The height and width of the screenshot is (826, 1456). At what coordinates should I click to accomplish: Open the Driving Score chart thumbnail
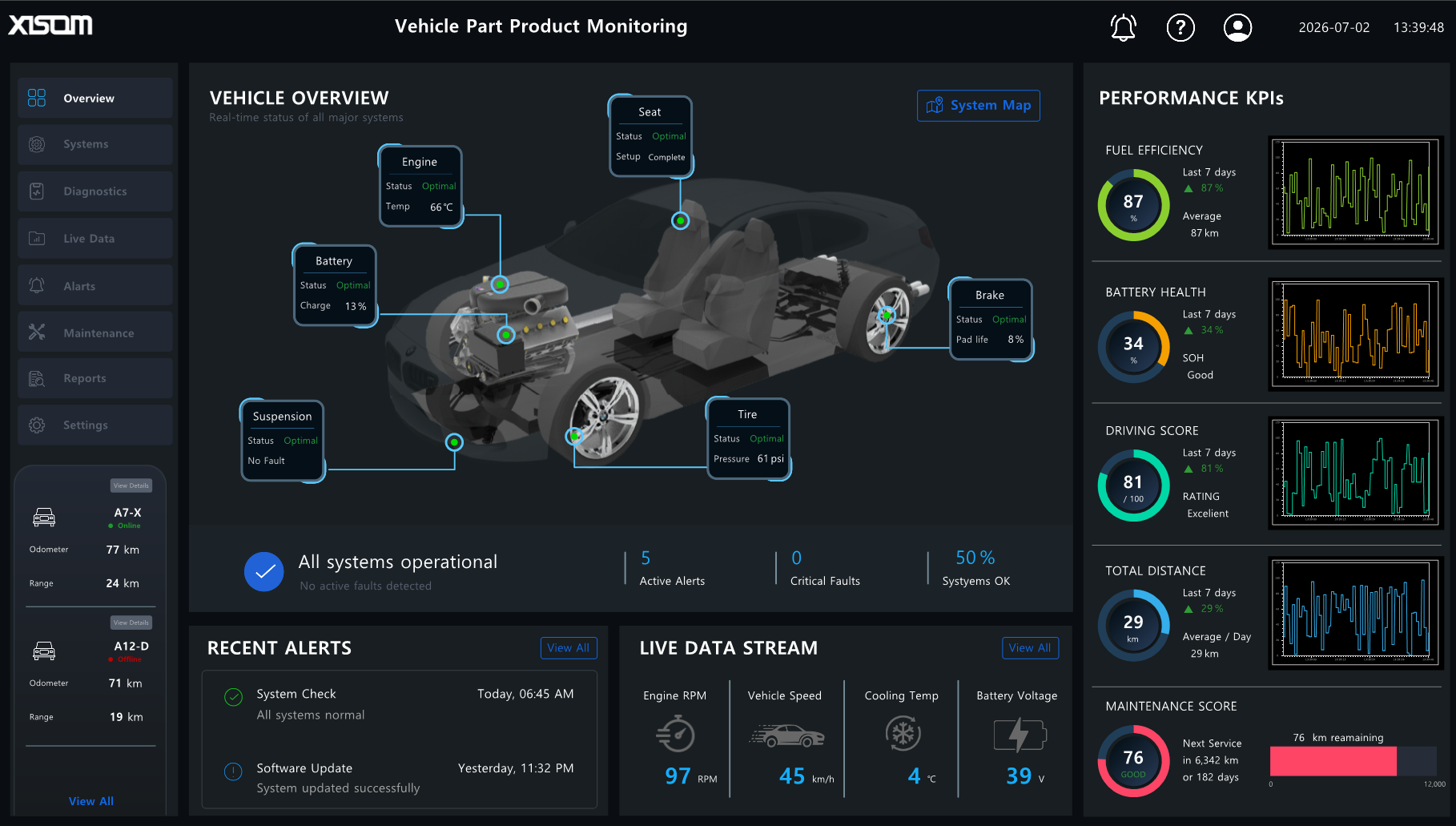1356,473
